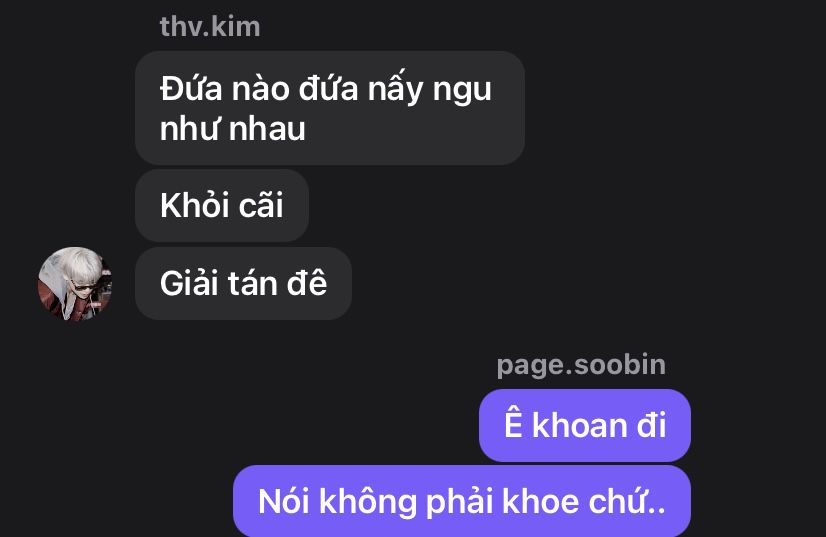Tap the page.soobin sender name
This screenshot has width=826, height=537.
581,365
